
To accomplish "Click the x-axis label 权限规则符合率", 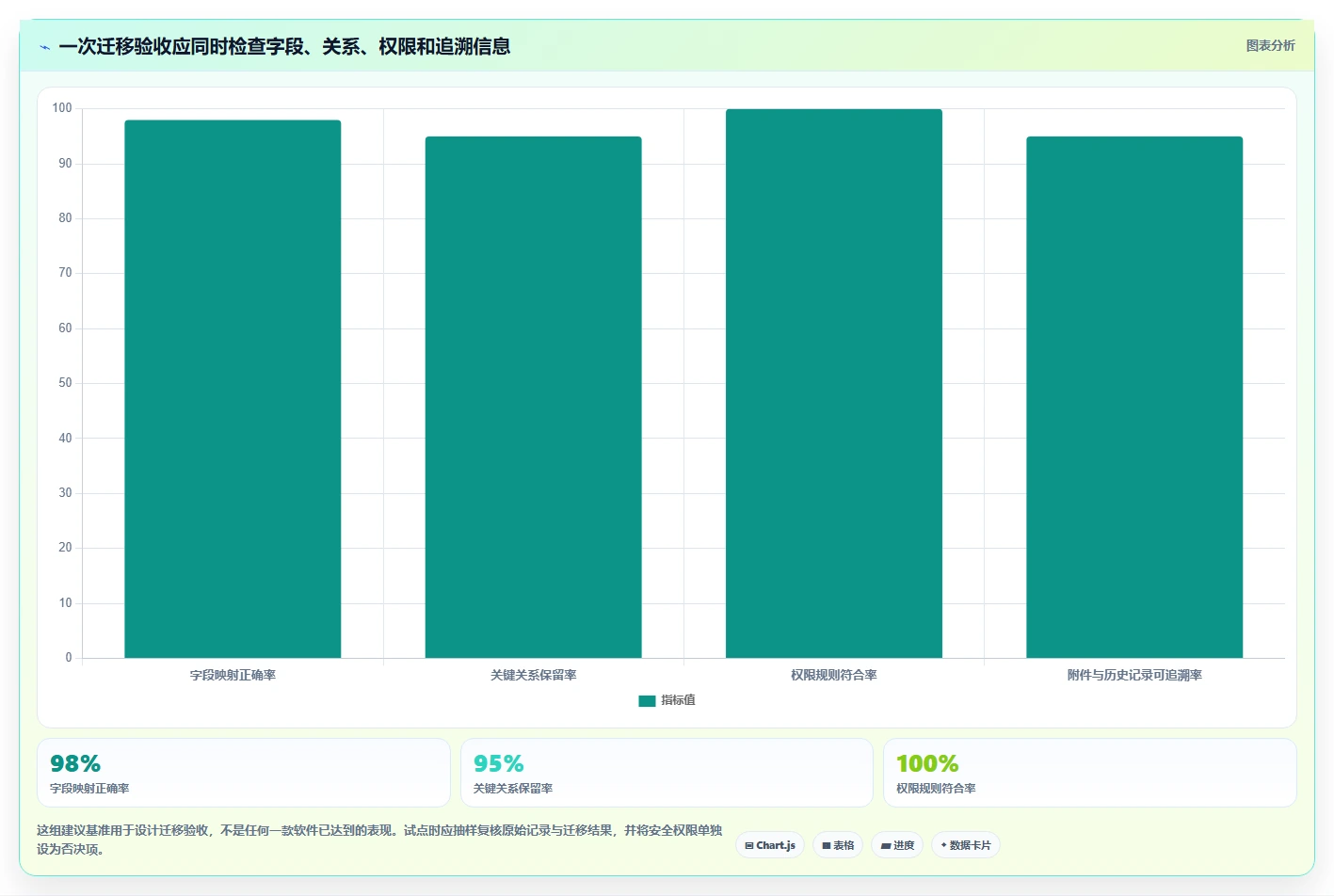I will click(833, 675).
